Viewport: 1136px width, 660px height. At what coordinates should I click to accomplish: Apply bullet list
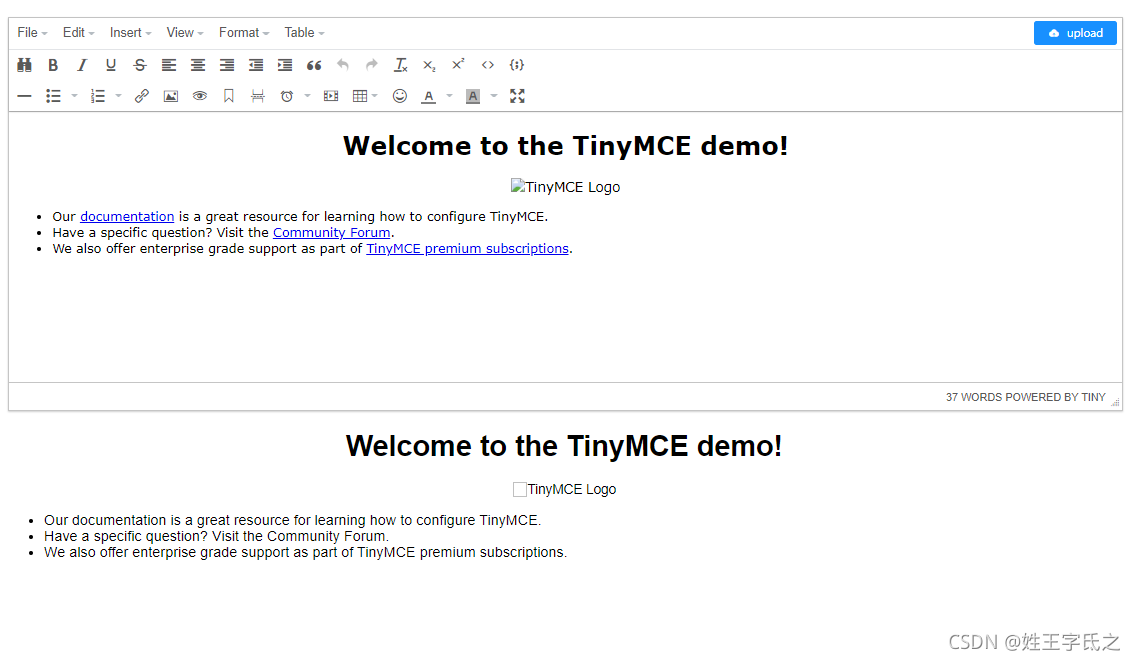click(53, 96)
